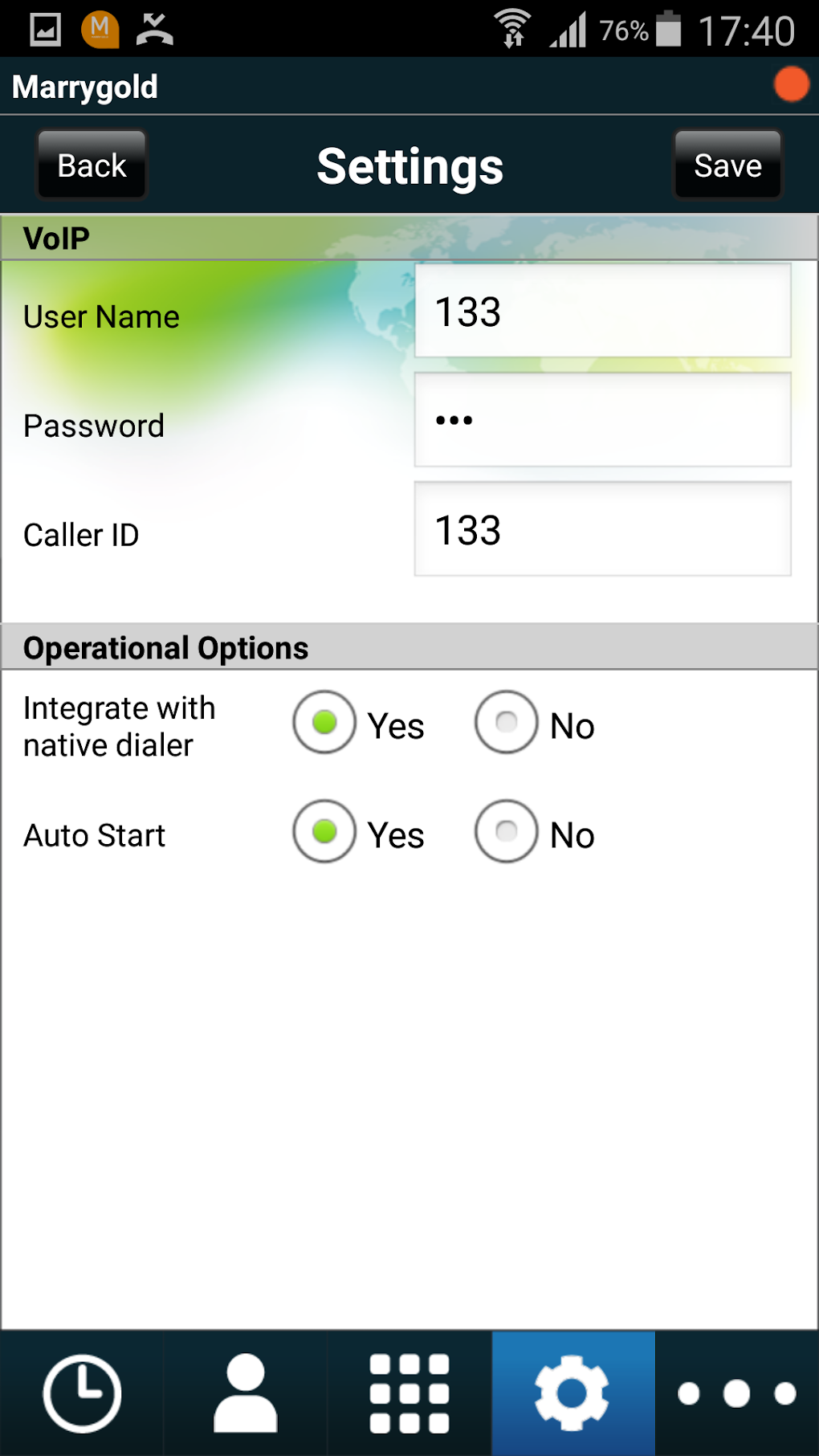Screen dimensions: 819x1456
Task: Select No for Integrate with native dialer
Action: tap(506, 723)
